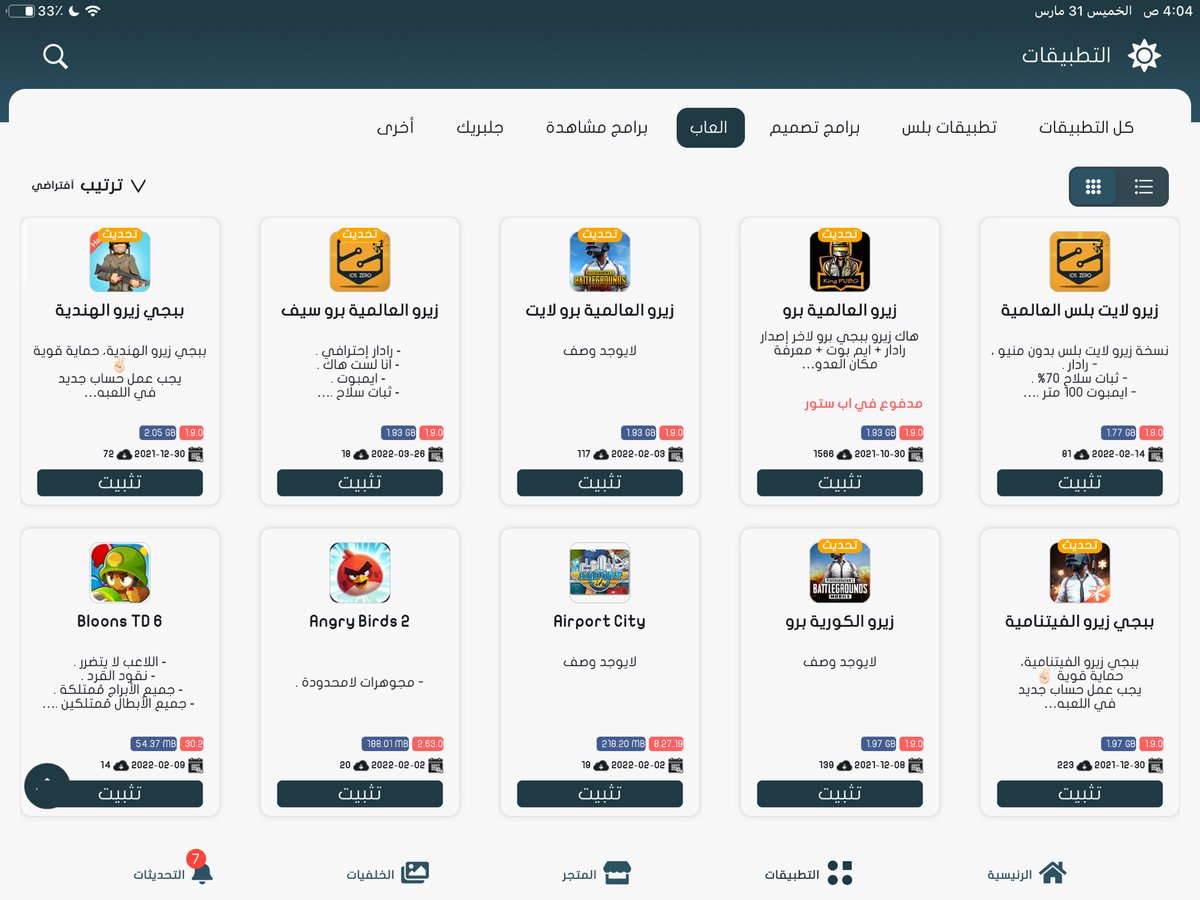Install زيرو لايت بلس العالمية with تثبيت
Screen dimensions: 1200x900
(1080, 483)
